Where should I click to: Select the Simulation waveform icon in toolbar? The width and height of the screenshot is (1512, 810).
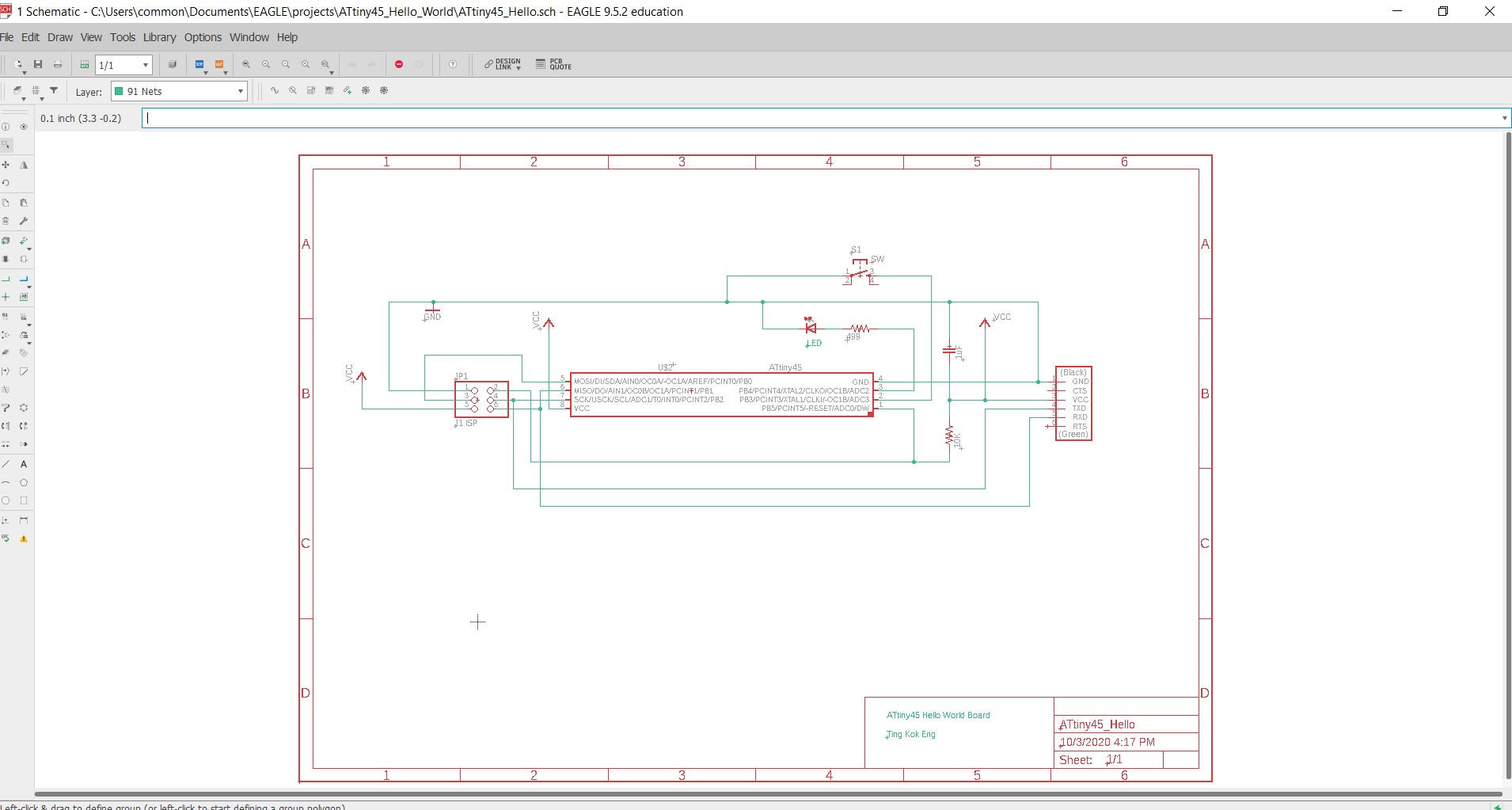(x=275, y=91)
